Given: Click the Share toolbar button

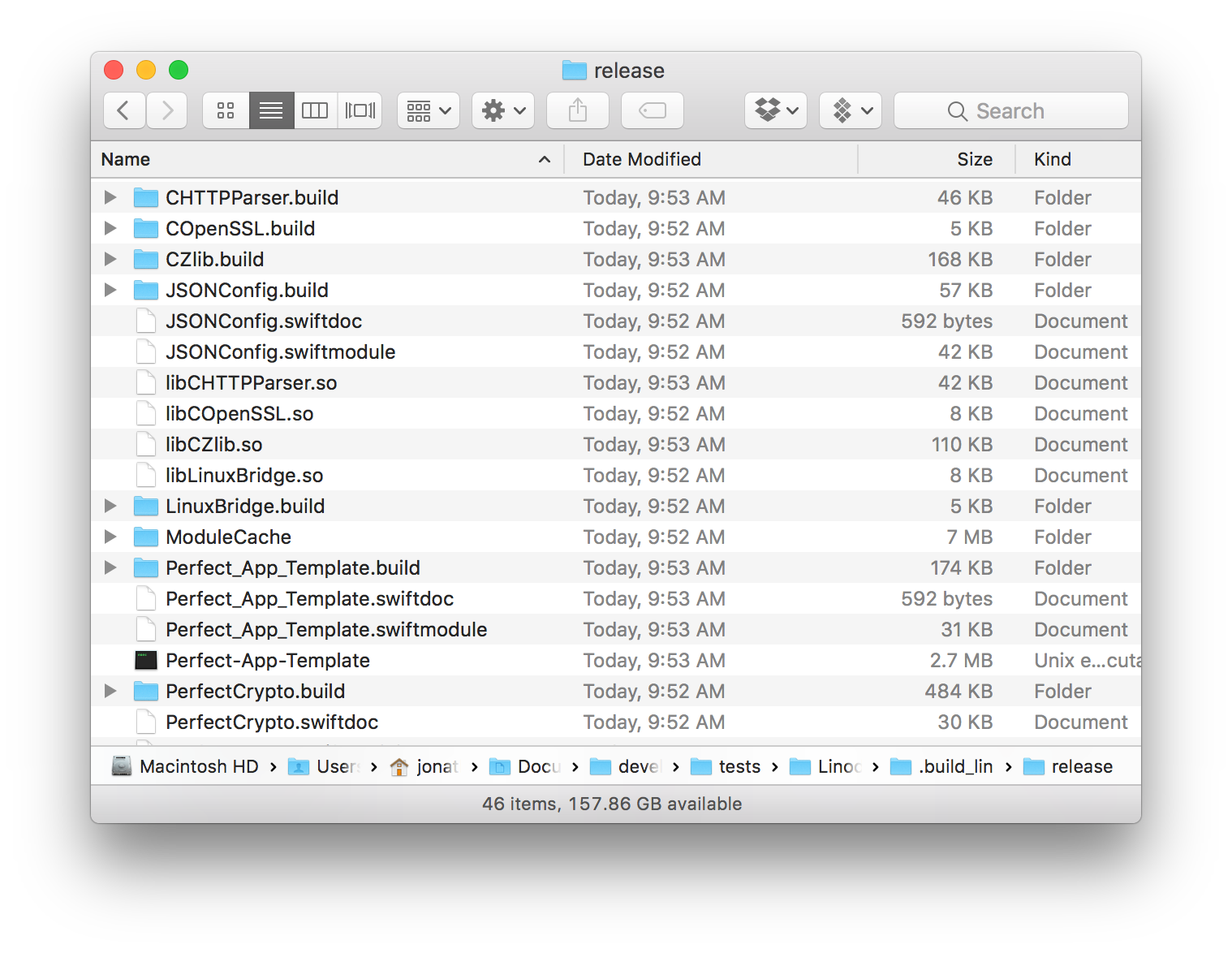Looking at the screenshot, I should 578,110.
